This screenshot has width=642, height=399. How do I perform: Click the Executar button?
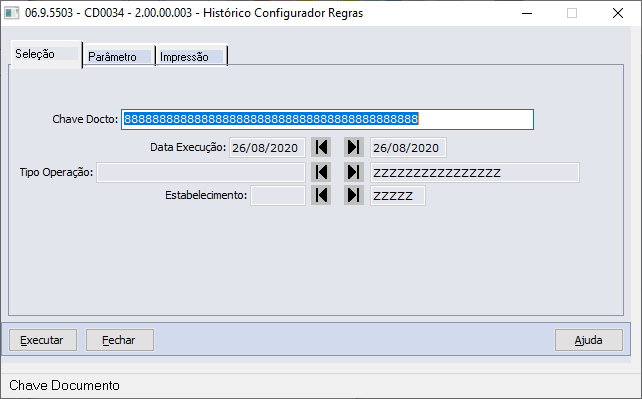click(x=43, y=340)
